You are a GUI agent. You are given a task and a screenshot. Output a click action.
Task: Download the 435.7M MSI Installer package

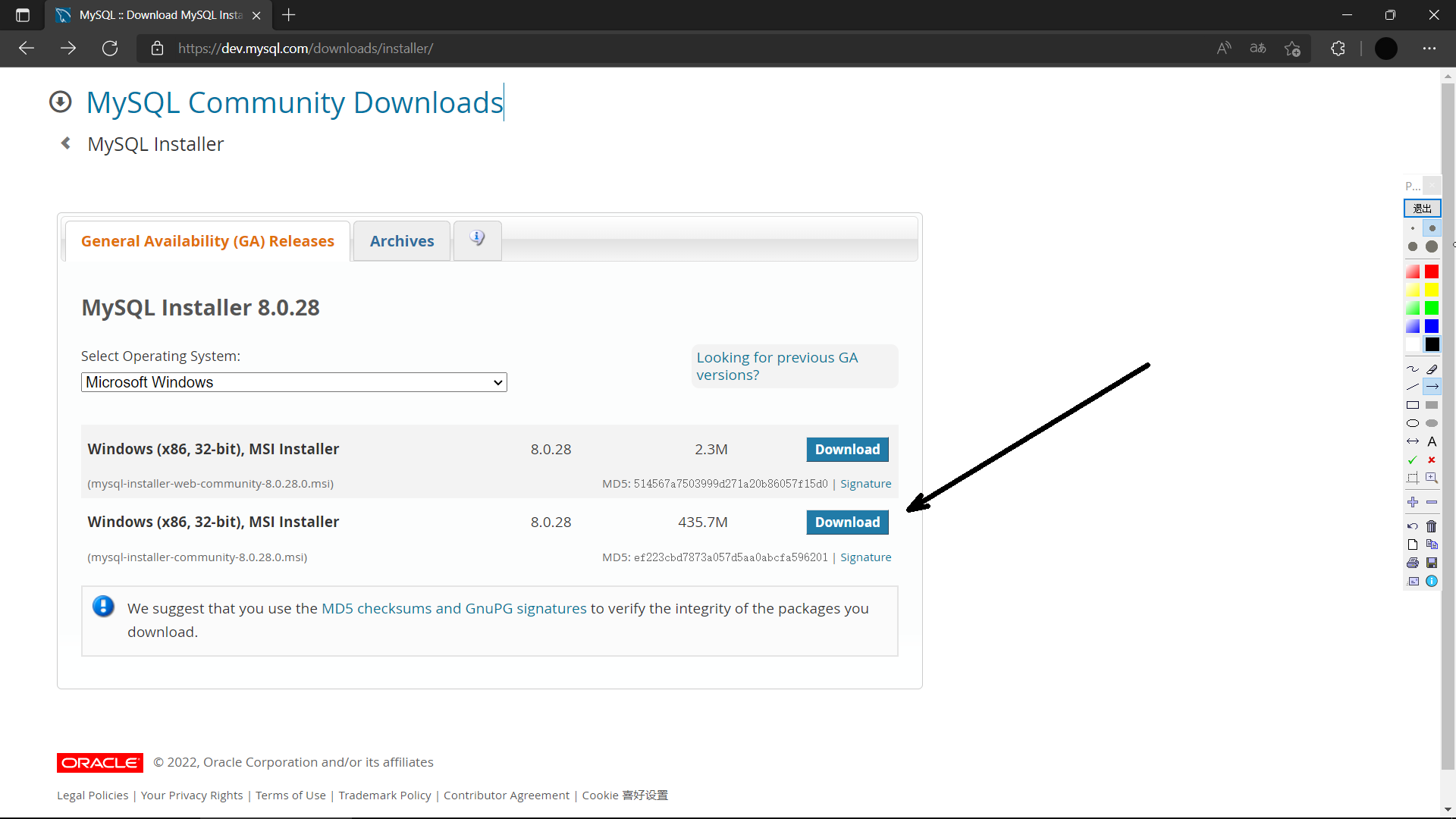[848, 522]
